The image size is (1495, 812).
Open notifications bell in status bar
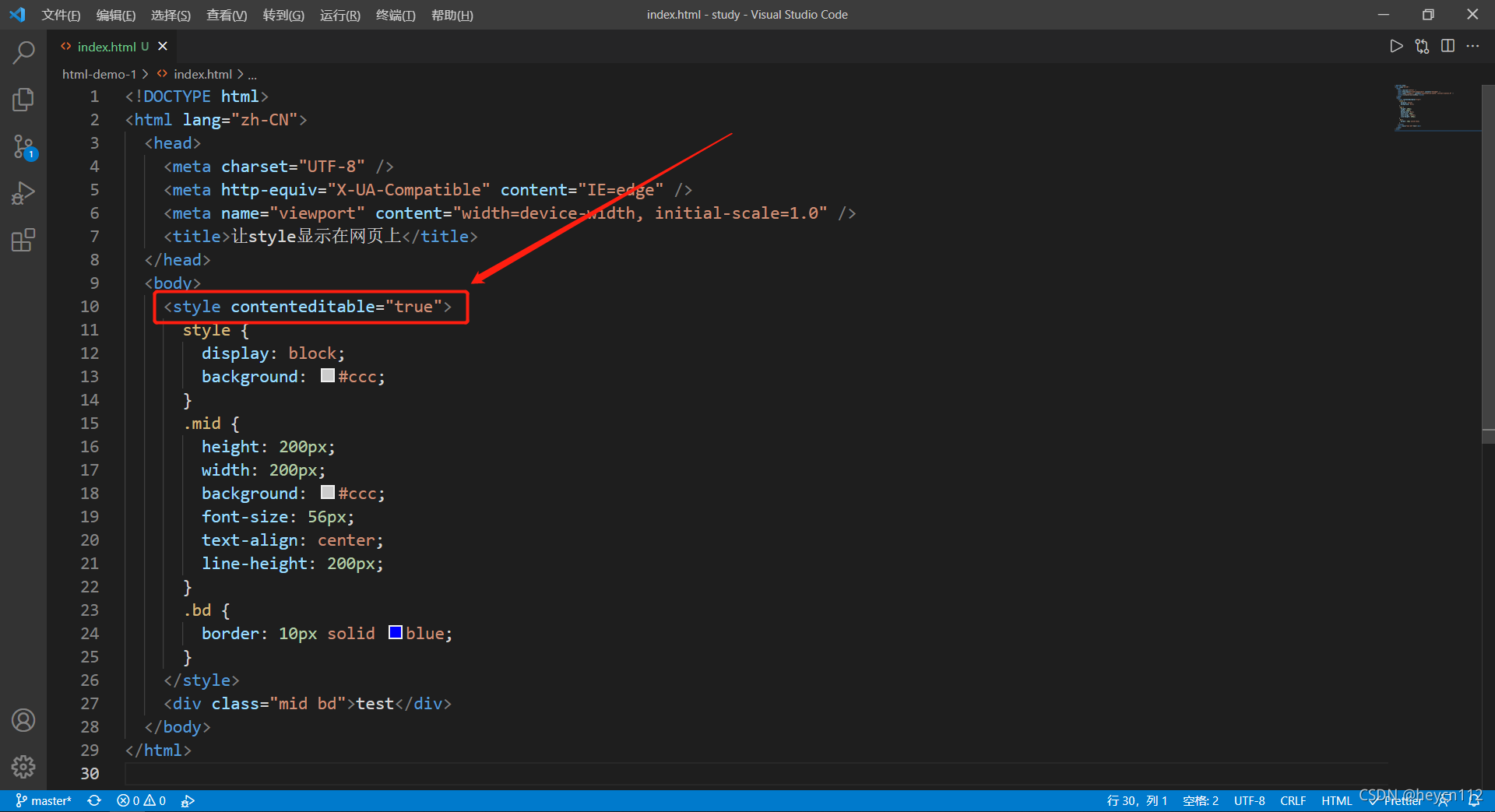click(x=1474, y=801)
